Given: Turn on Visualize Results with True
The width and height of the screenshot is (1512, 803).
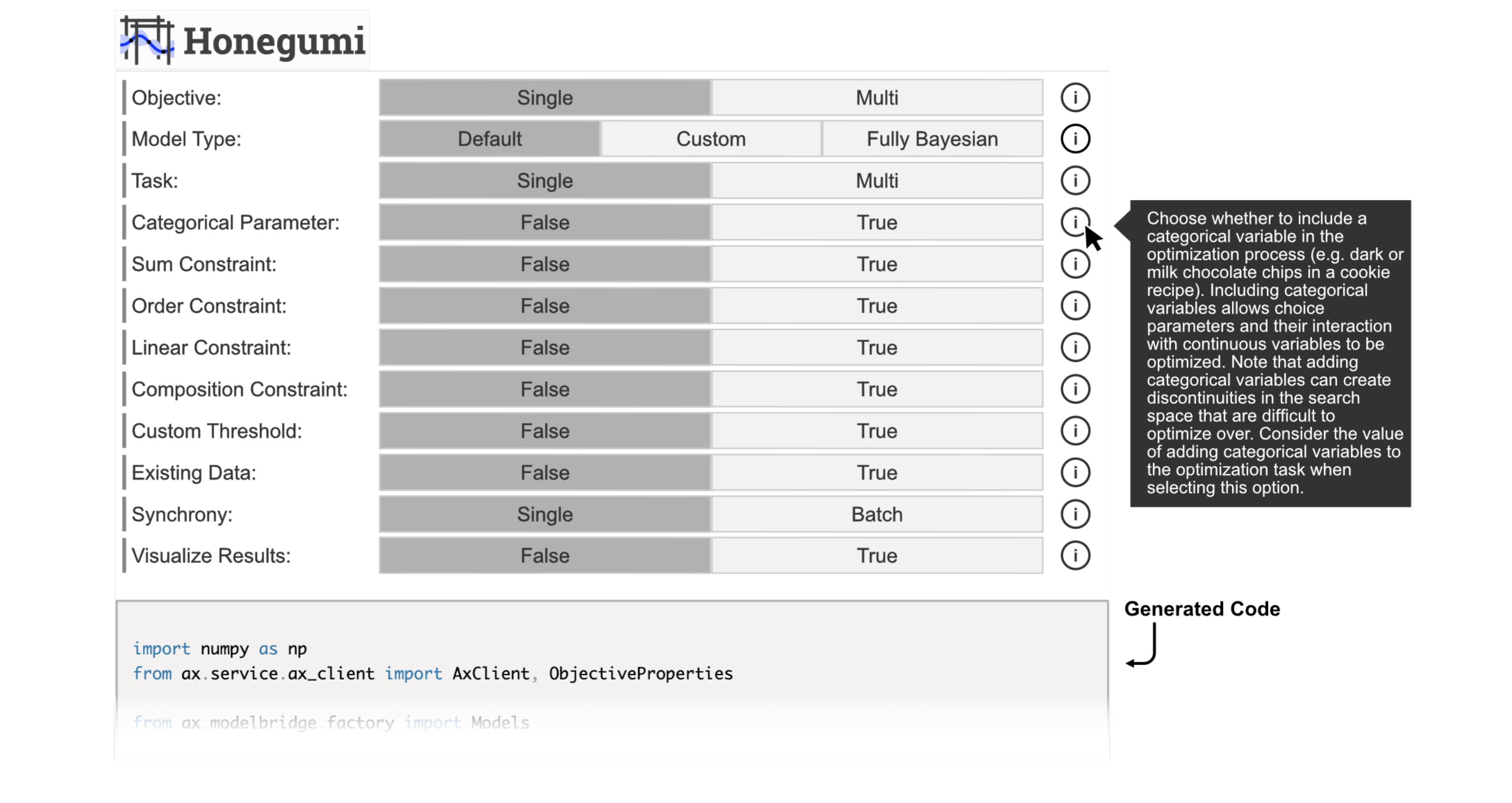Looking at the screenshot, I should [877, 556].
